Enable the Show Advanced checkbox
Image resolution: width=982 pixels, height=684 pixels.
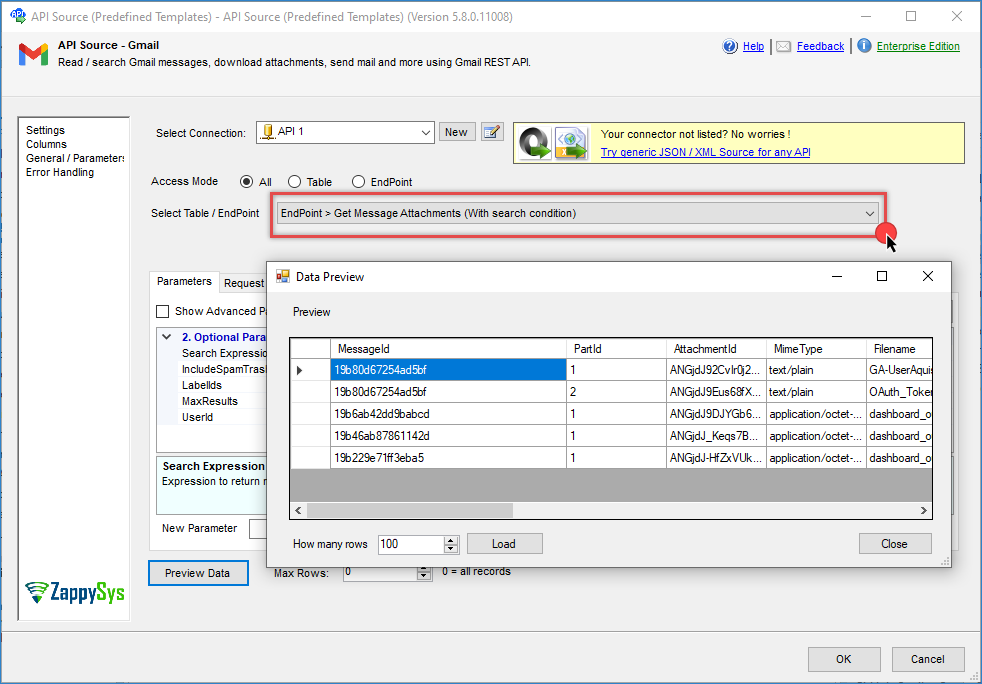point(163,311)
